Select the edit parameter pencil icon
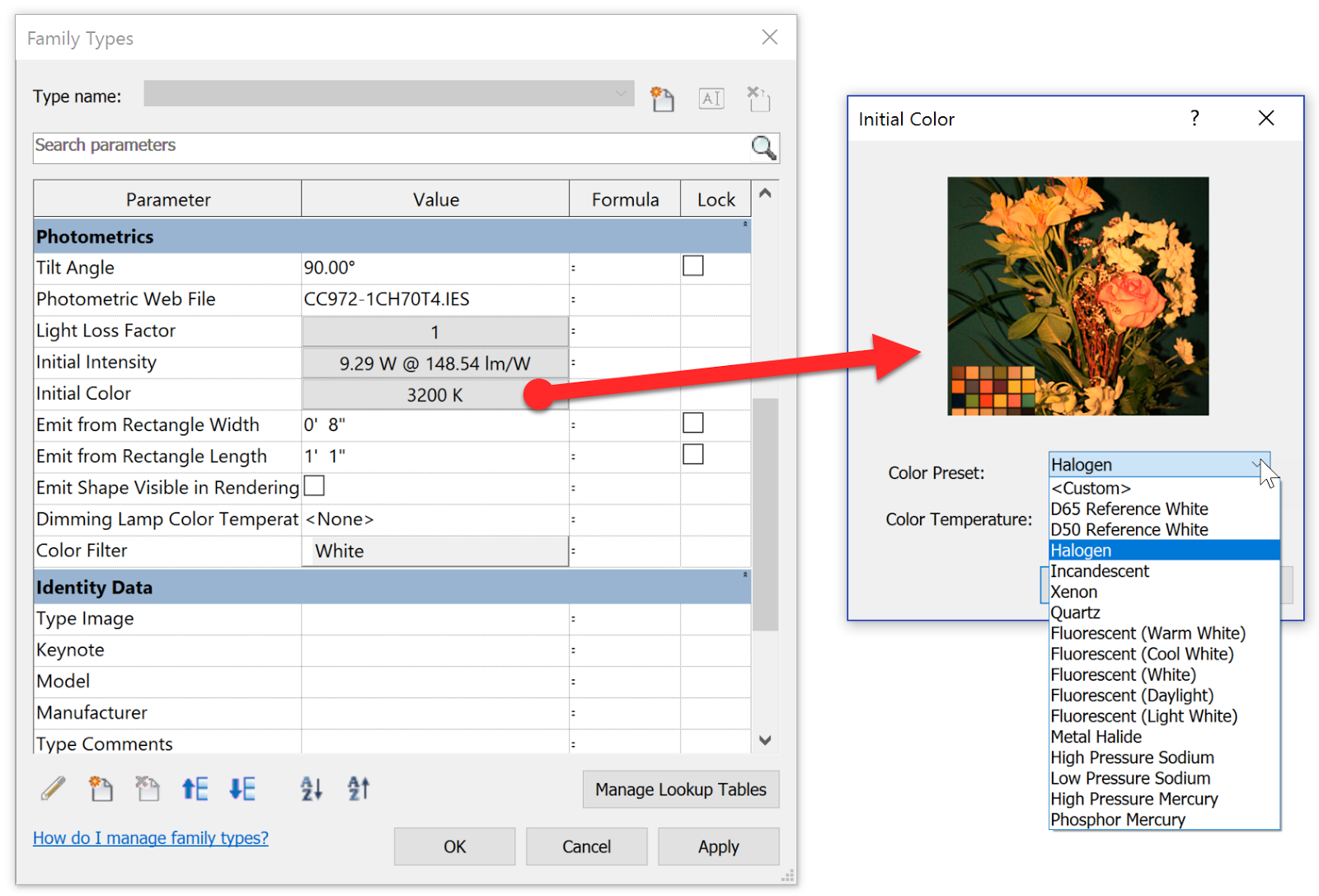Screen dimensions: 1319x896 51,788
